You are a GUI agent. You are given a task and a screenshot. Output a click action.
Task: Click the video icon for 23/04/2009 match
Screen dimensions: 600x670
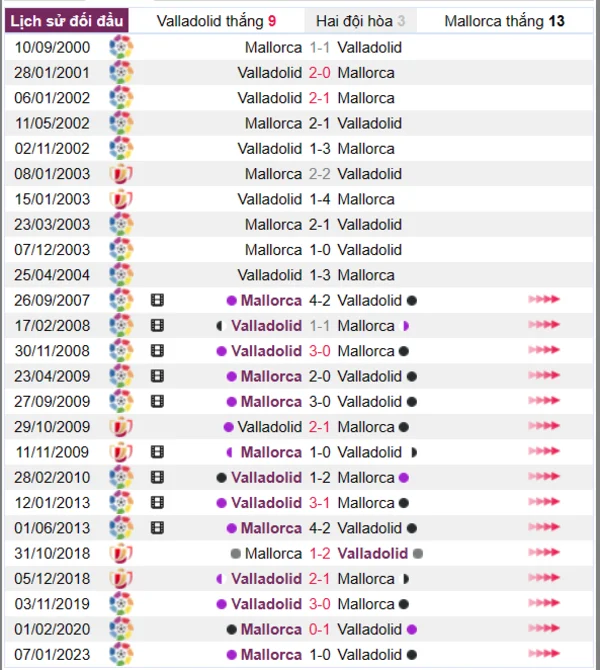coord(157,376)
